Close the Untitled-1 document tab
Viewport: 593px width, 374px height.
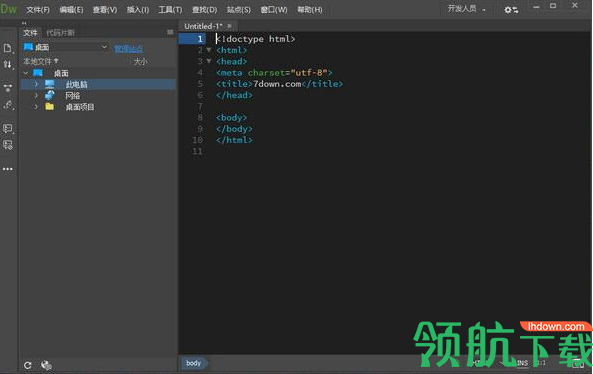[x=230, y=26]
